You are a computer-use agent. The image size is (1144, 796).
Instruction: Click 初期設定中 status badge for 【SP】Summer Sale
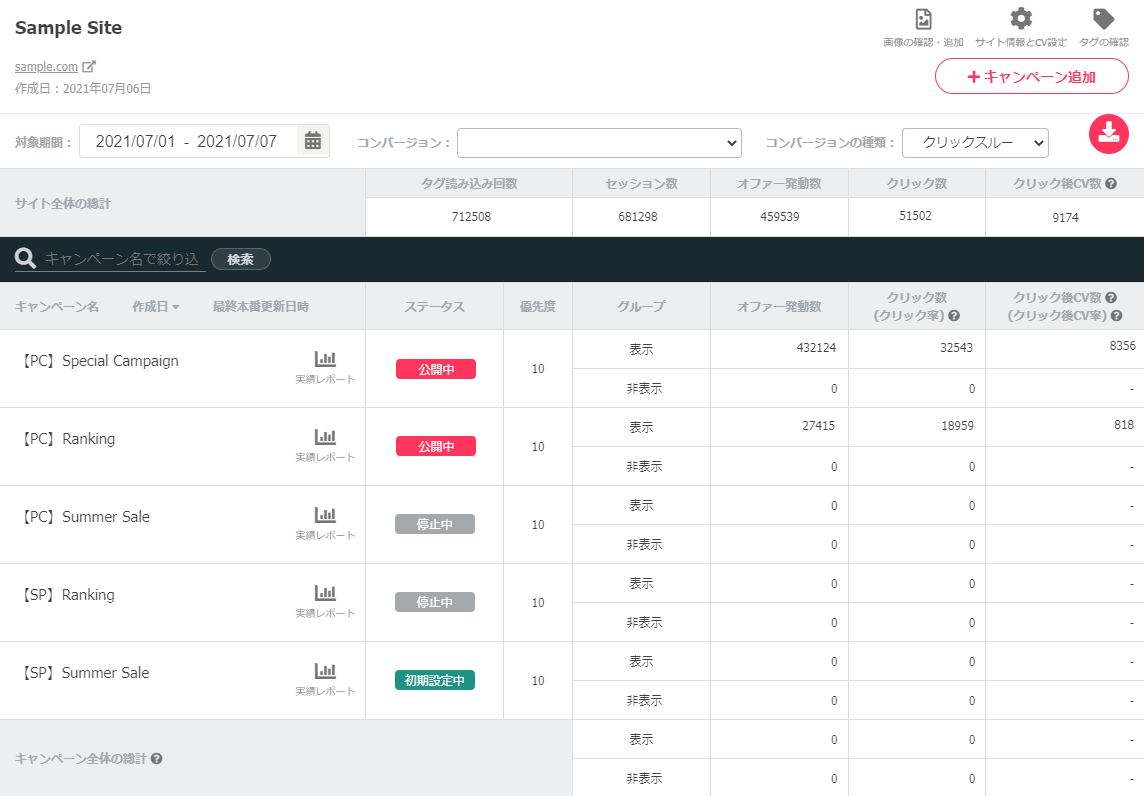435,681
